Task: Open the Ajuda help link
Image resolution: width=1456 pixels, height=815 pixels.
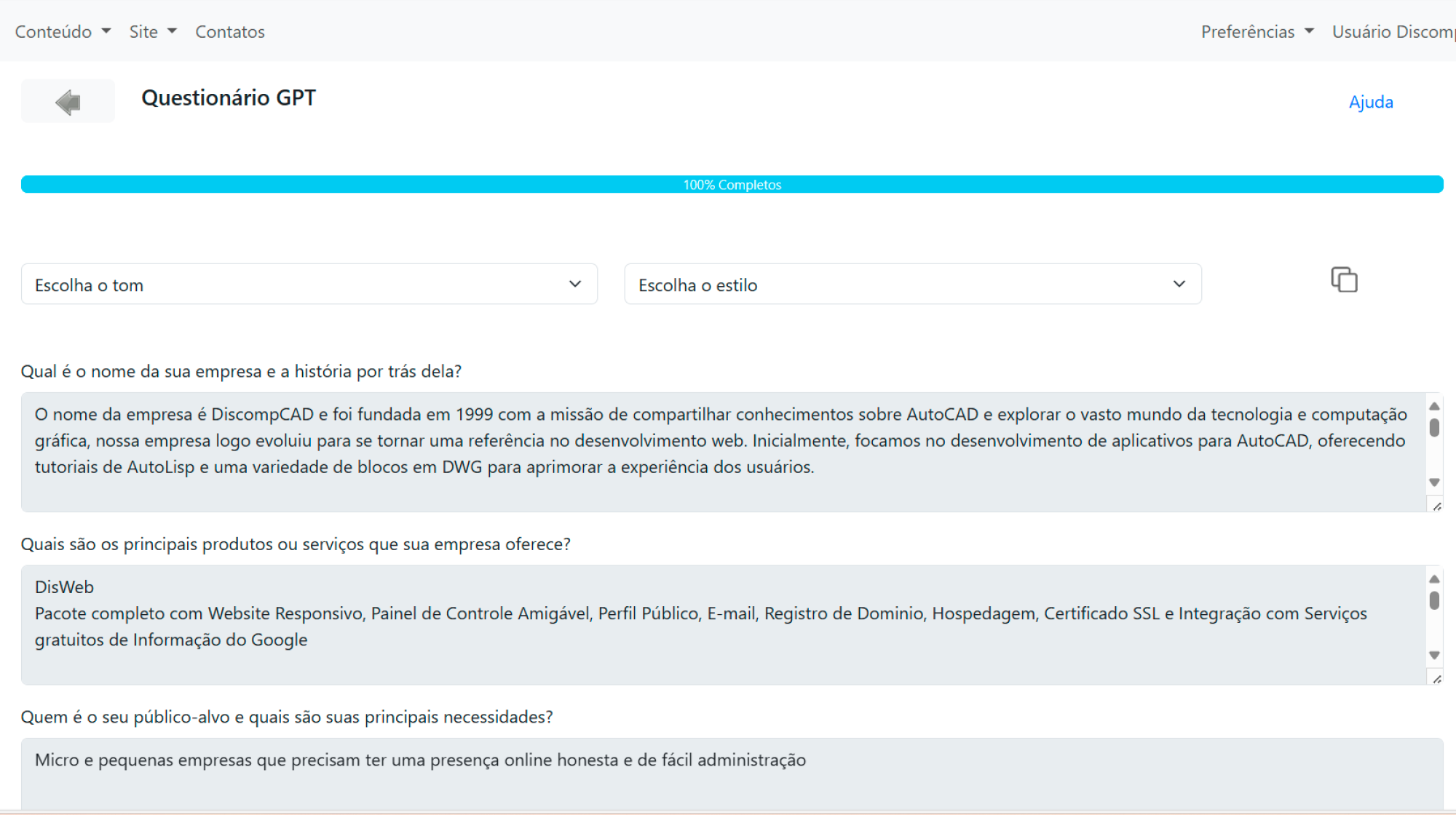Action: 1371,102
